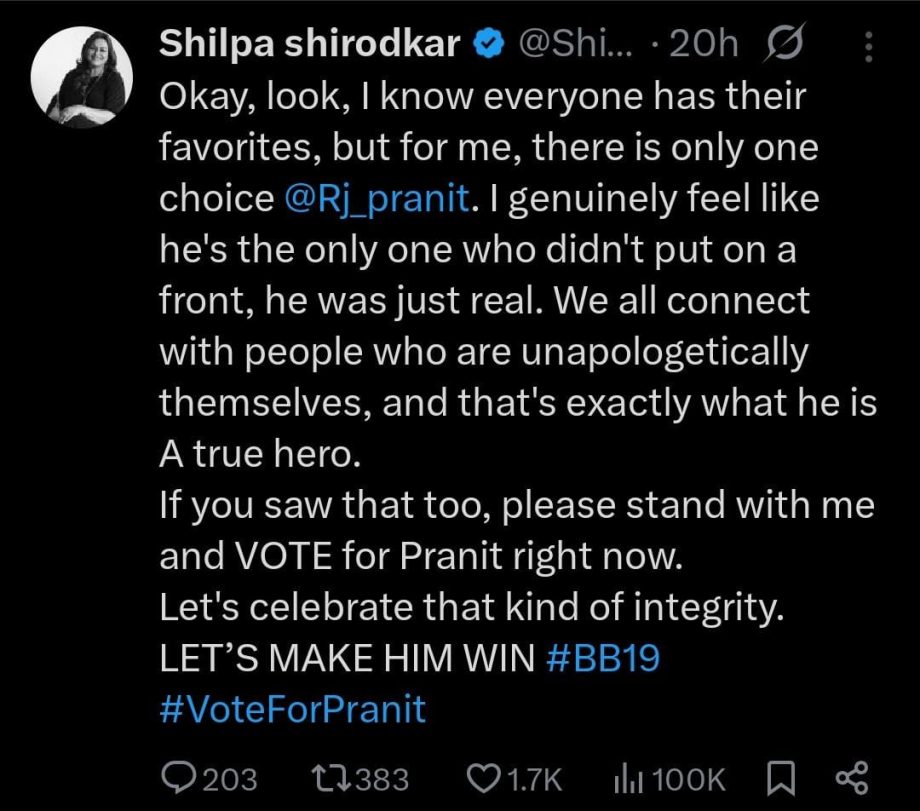The image size is (920, 811).
Task: Click the truncated @Shi... handle
Action: coord(573,44)
